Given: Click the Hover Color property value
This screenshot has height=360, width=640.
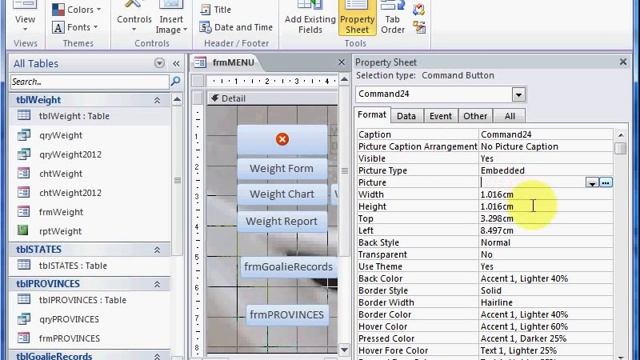Looking at the screenshot, I should (546, 327).
